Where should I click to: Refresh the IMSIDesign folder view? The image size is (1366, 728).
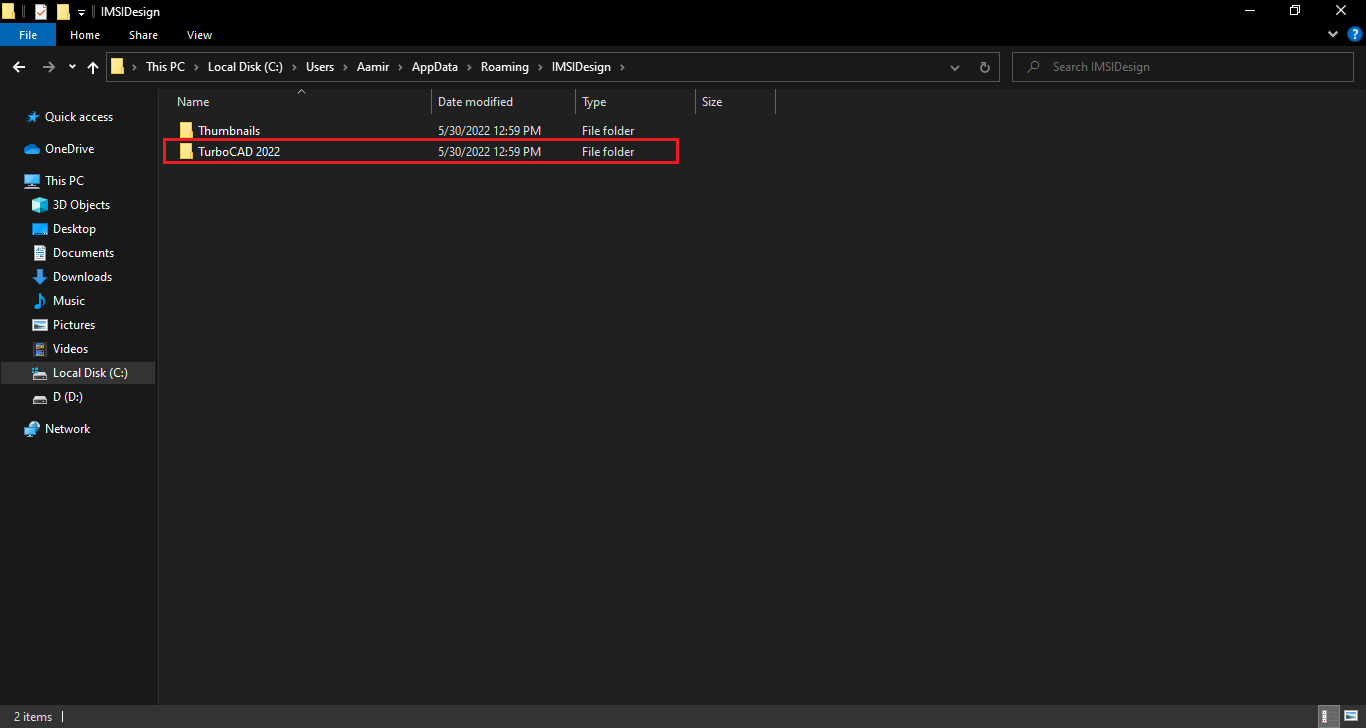point(984,67)
